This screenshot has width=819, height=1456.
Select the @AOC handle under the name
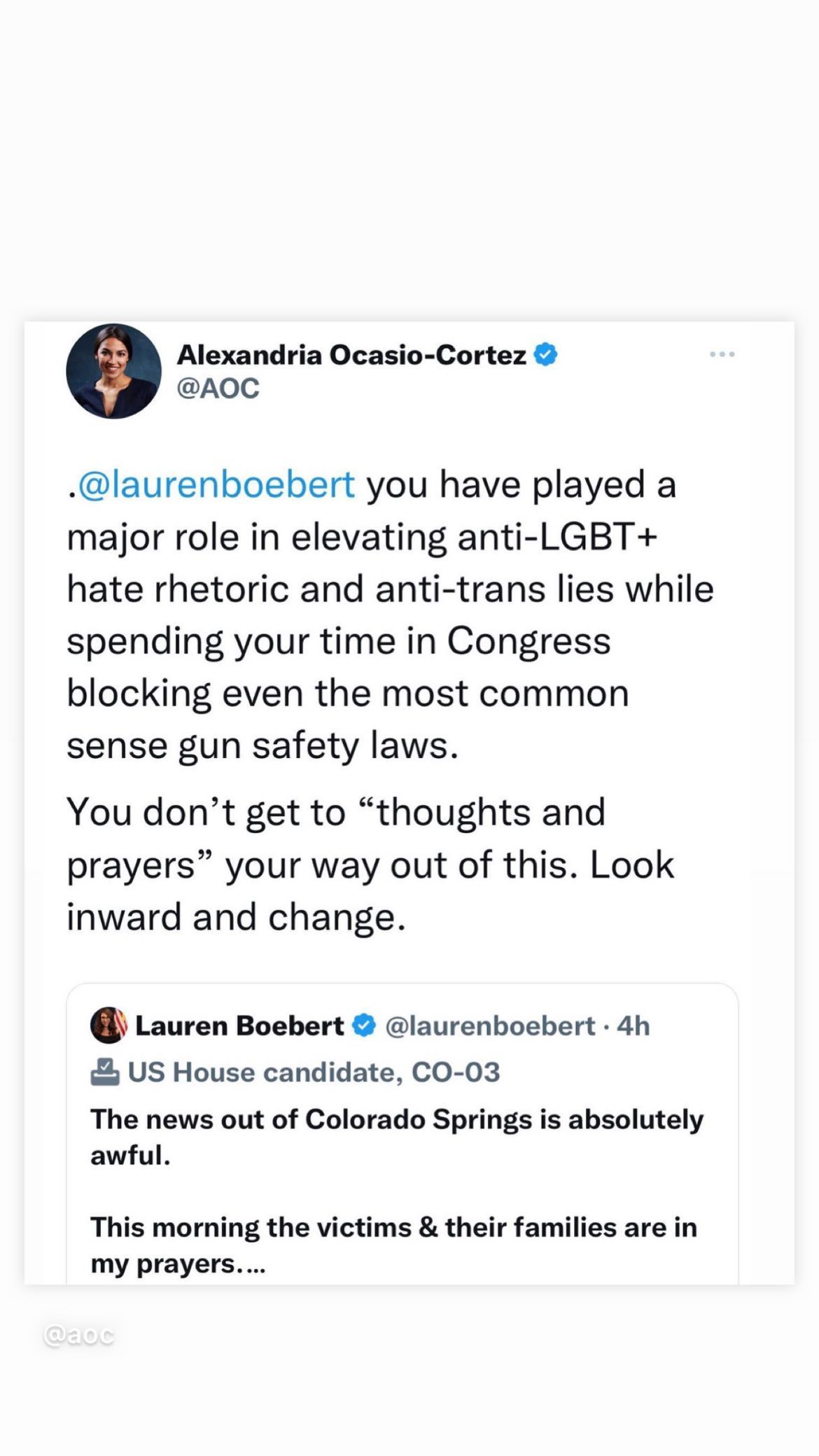(x=218, y=388)
